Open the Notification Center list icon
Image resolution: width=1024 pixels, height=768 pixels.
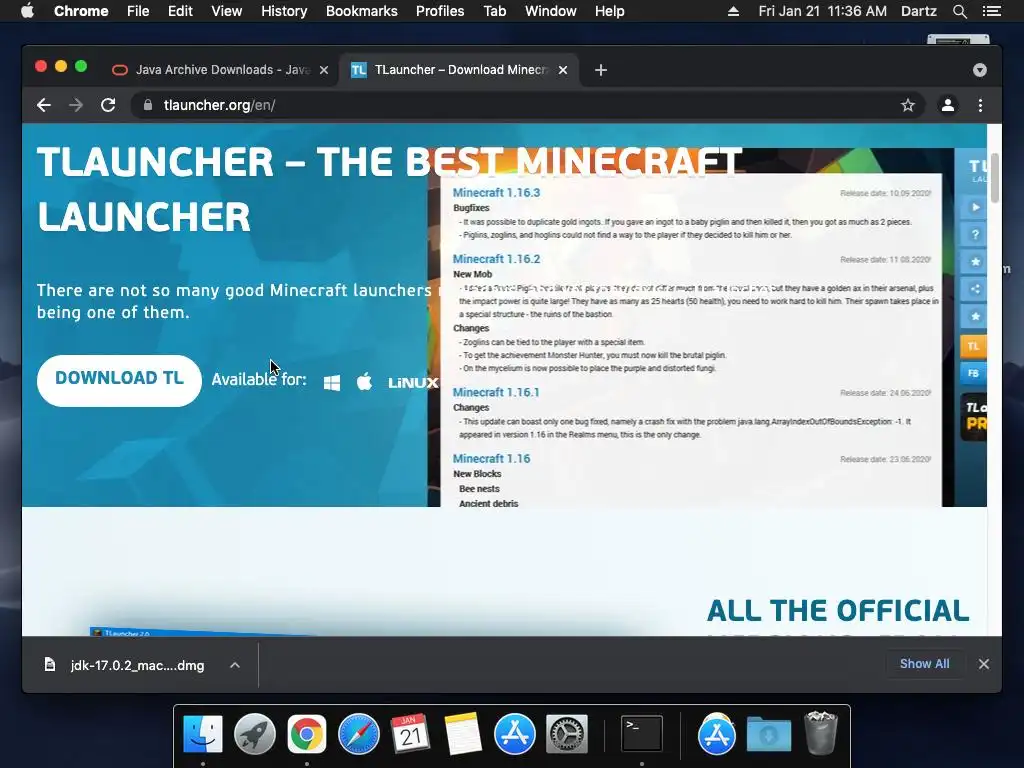[992, 11]
